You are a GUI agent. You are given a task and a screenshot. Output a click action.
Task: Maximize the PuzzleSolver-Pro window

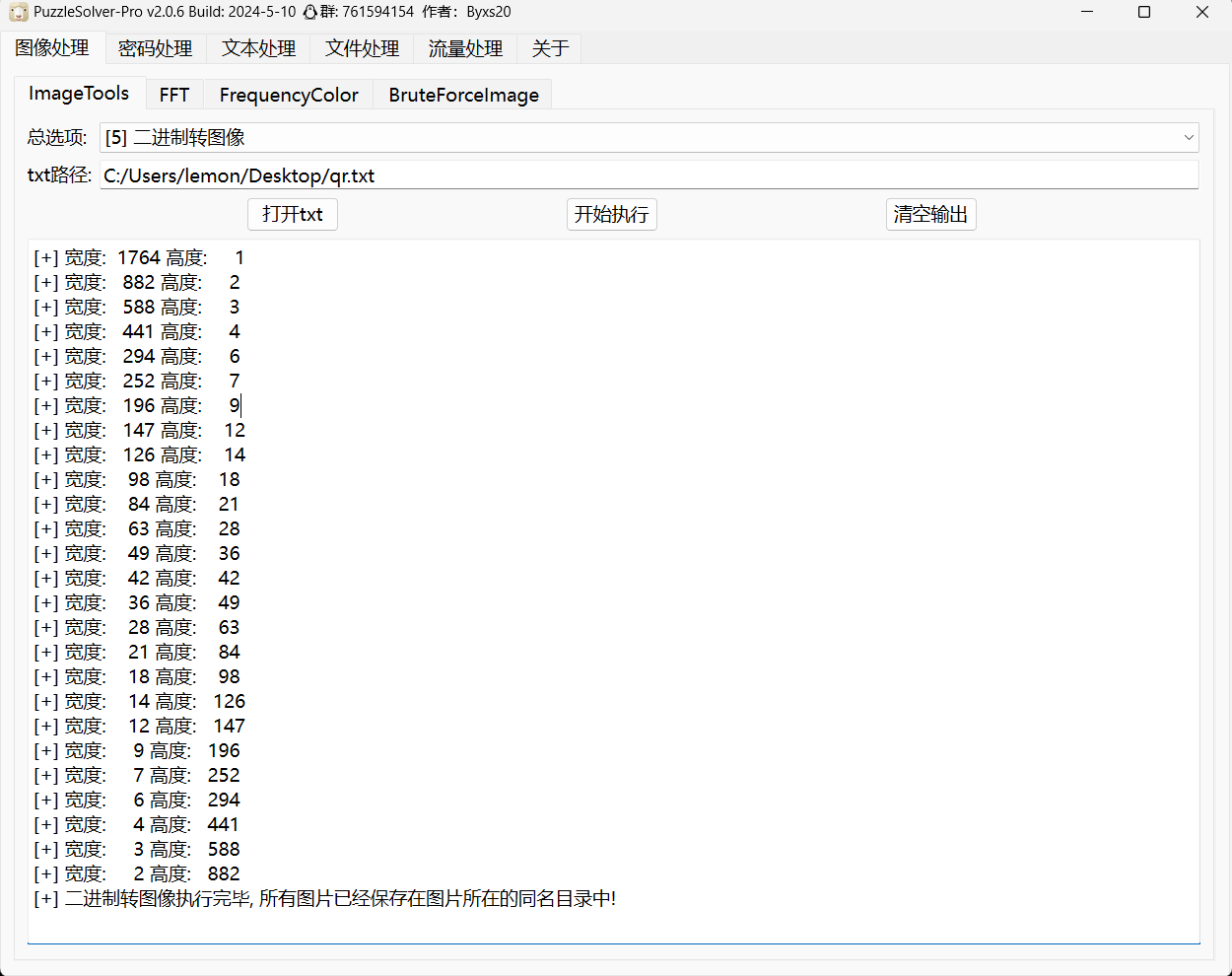(x=1144, y=12)
